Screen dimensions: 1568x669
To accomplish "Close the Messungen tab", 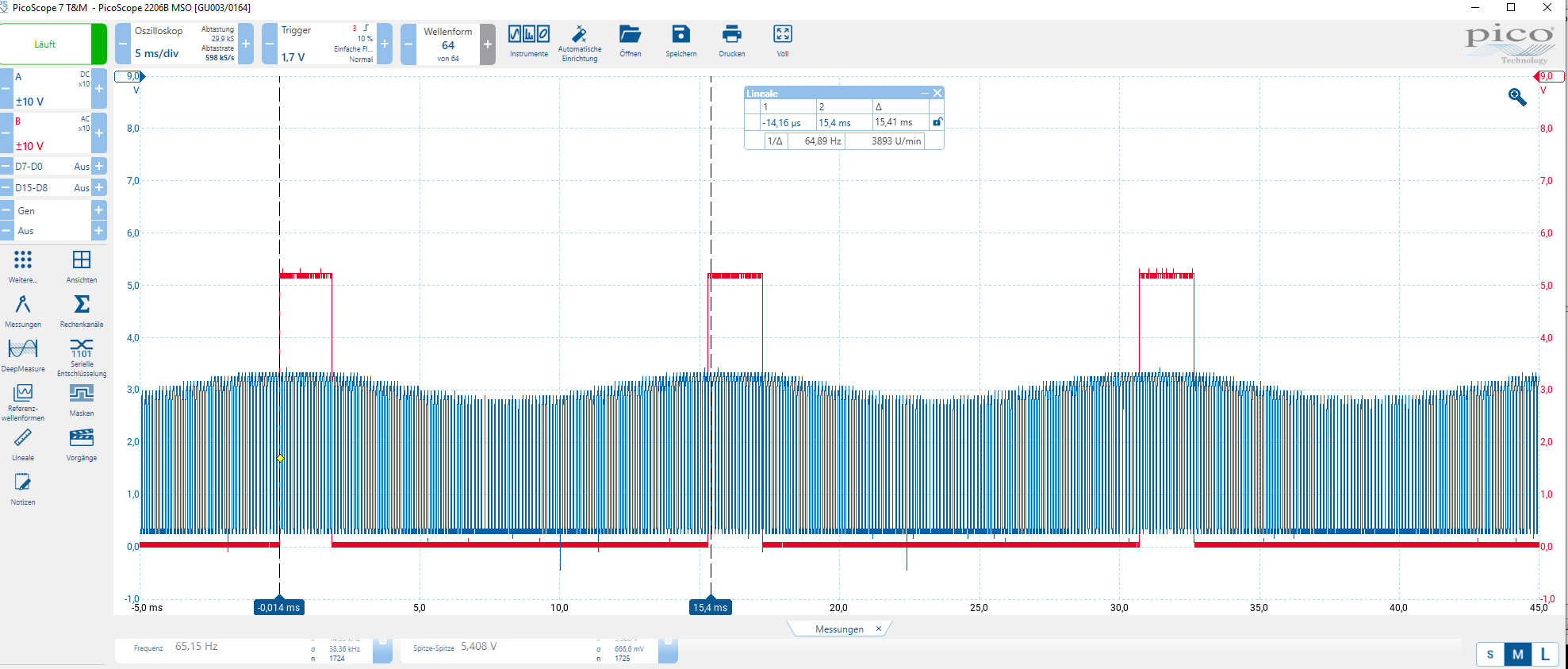I will click(879, 629).
